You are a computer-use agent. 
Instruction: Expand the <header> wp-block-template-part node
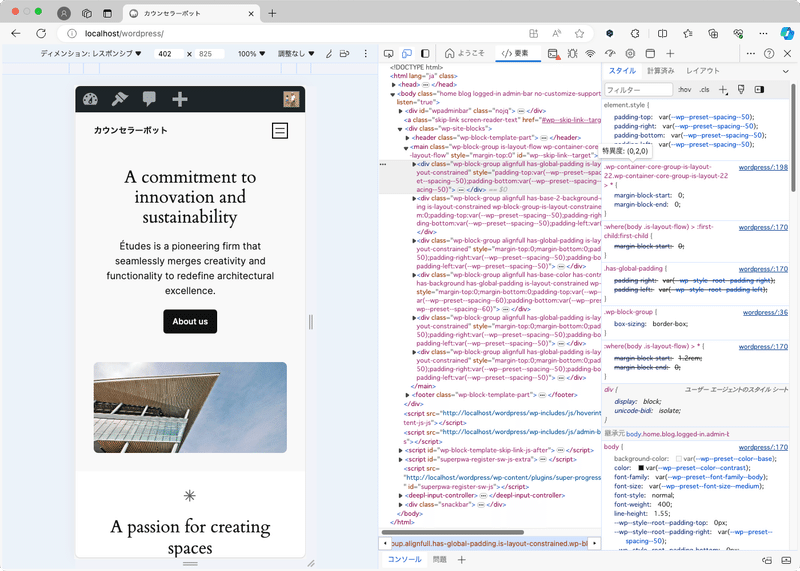(408, 138)
